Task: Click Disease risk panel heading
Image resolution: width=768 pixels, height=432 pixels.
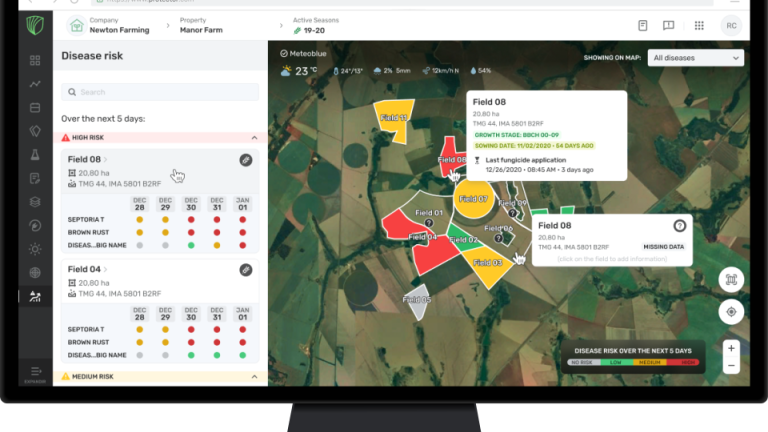Action: pos(92,56)
